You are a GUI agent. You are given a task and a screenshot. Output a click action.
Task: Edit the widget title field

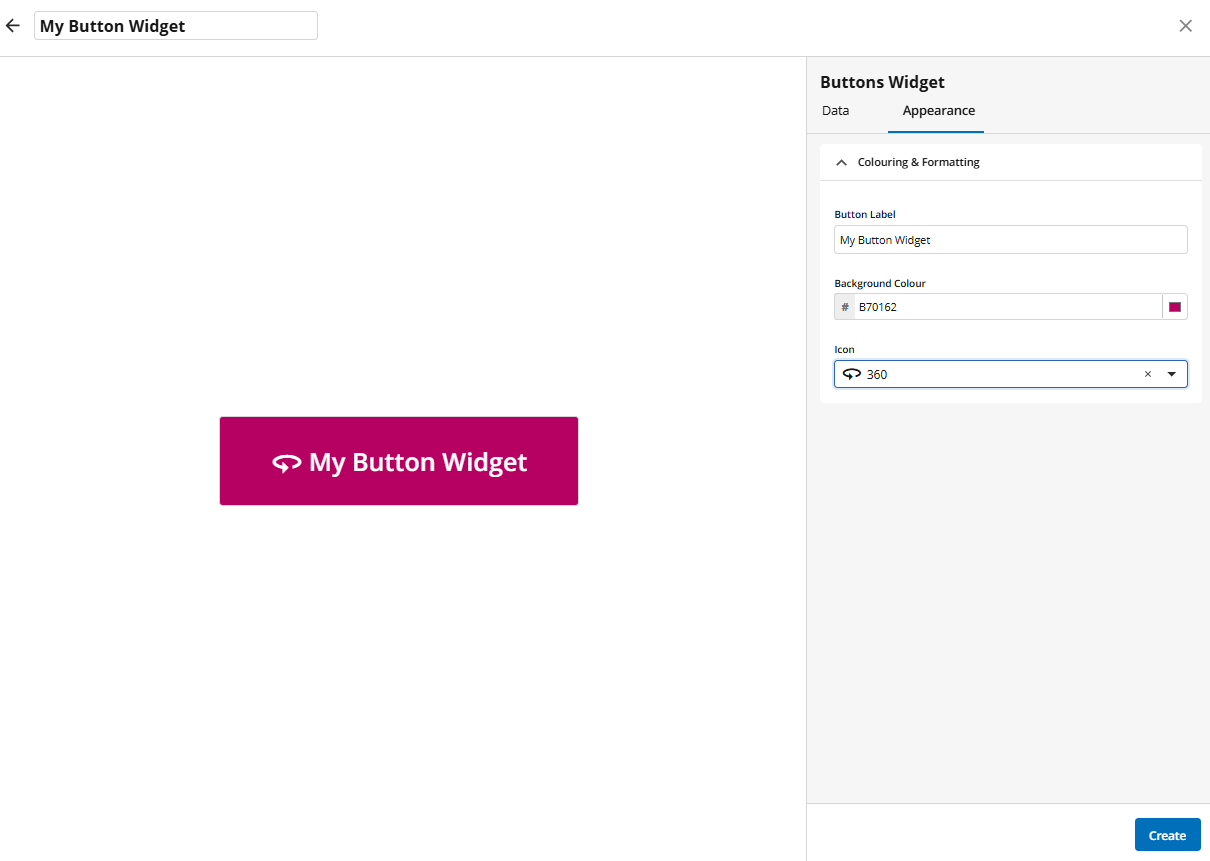[x=176, y=26]
